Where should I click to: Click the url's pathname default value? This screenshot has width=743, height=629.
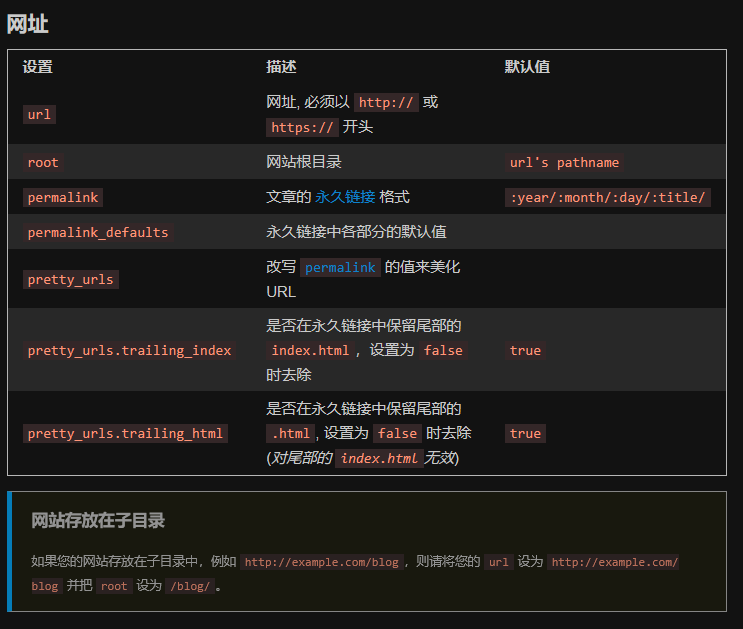pos(564,163)
